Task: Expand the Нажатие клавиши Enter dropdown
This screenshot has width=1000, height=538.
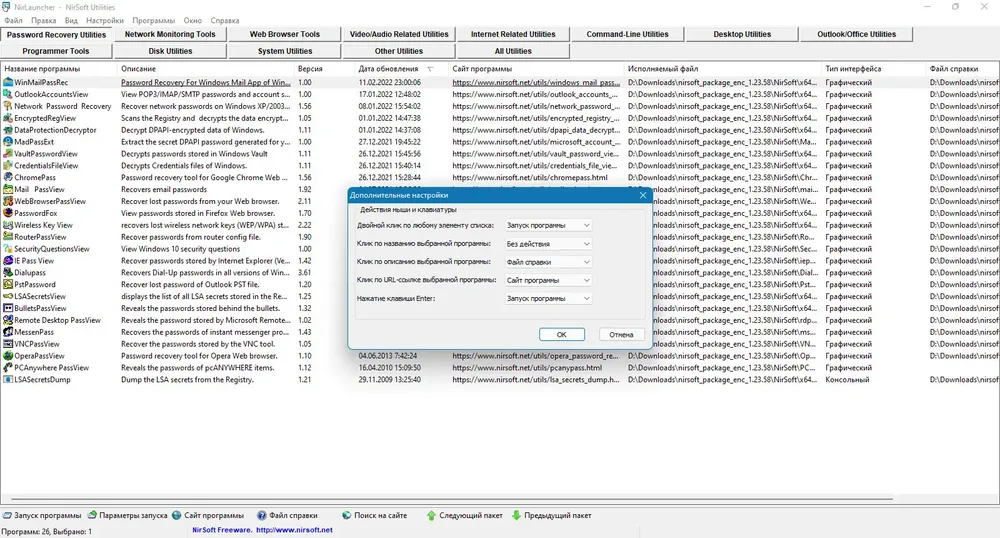Action: 548,298
